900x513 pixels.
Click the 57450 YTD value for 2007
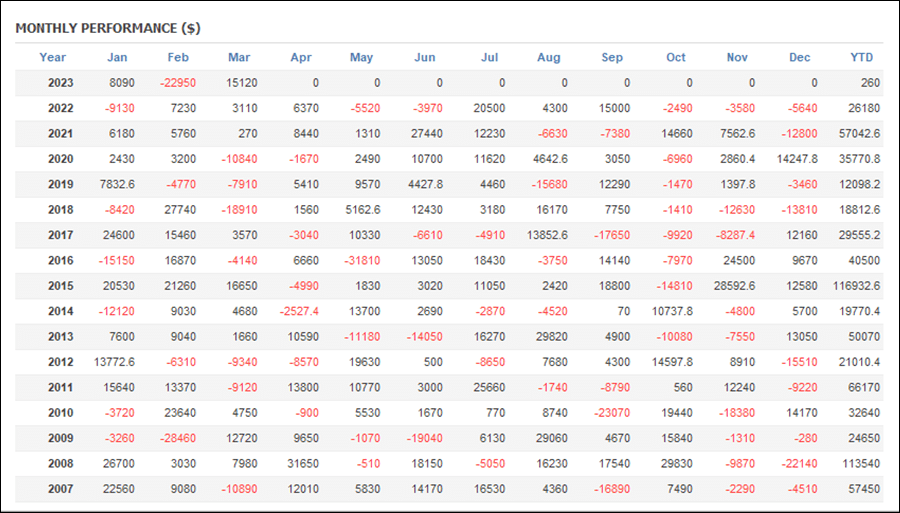point(864,489)
